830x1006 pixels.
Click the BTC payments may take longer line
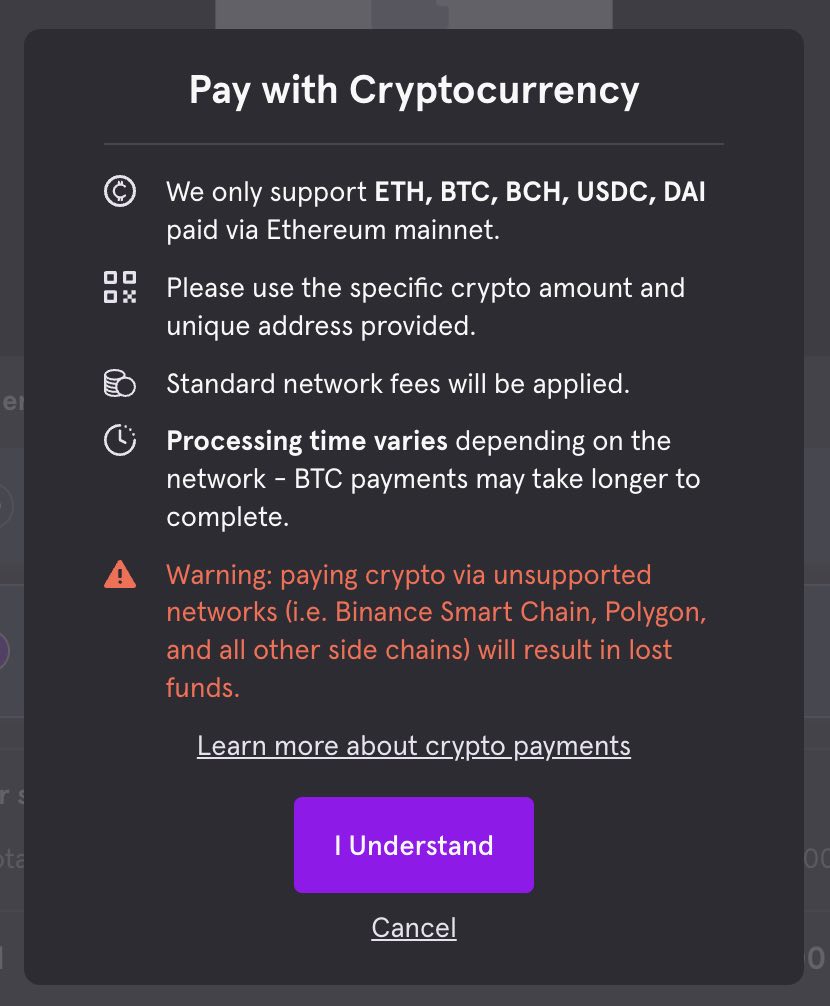pos(432,479)
